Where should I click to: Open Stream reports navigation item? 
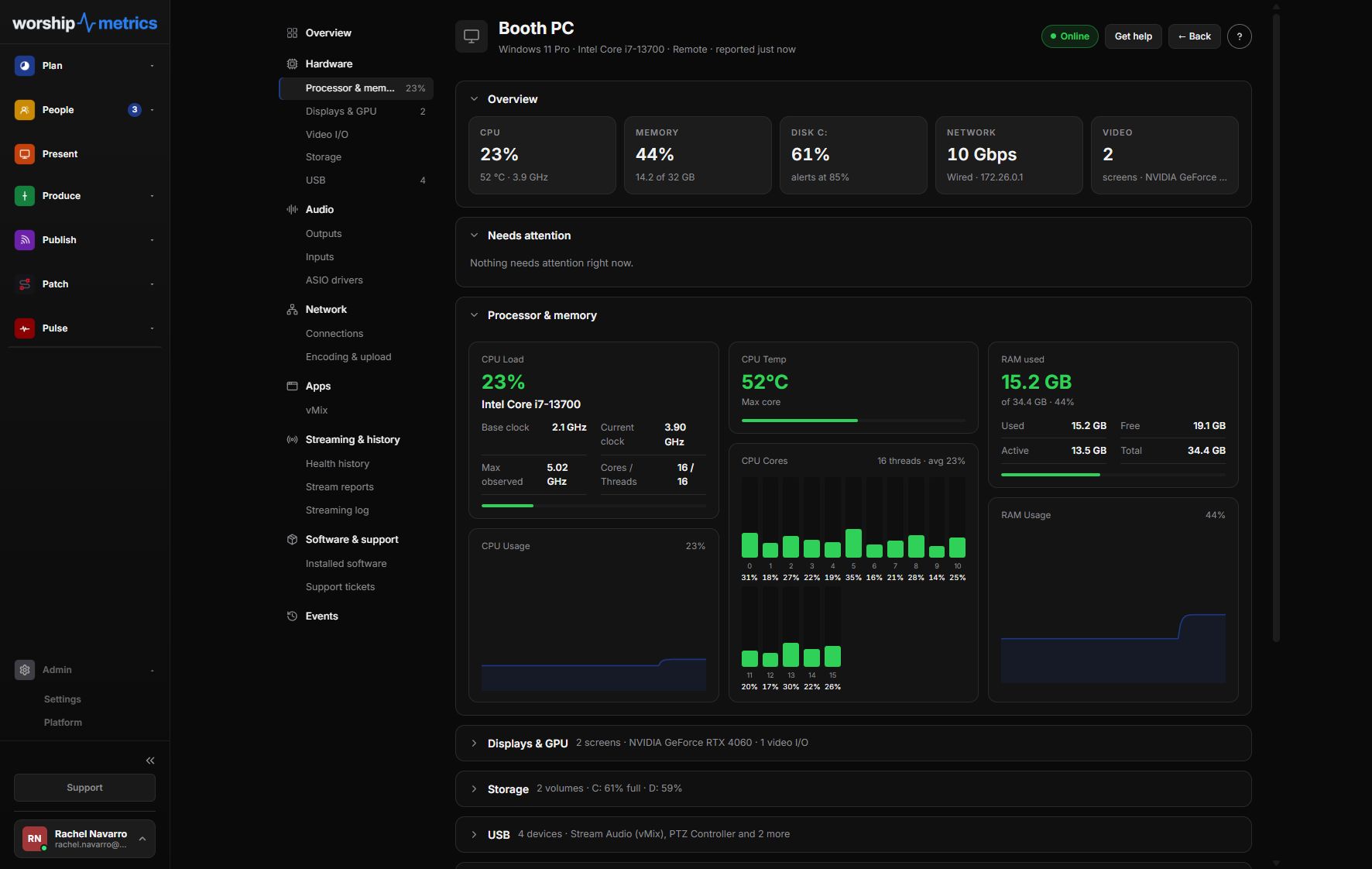pos(356,487)
